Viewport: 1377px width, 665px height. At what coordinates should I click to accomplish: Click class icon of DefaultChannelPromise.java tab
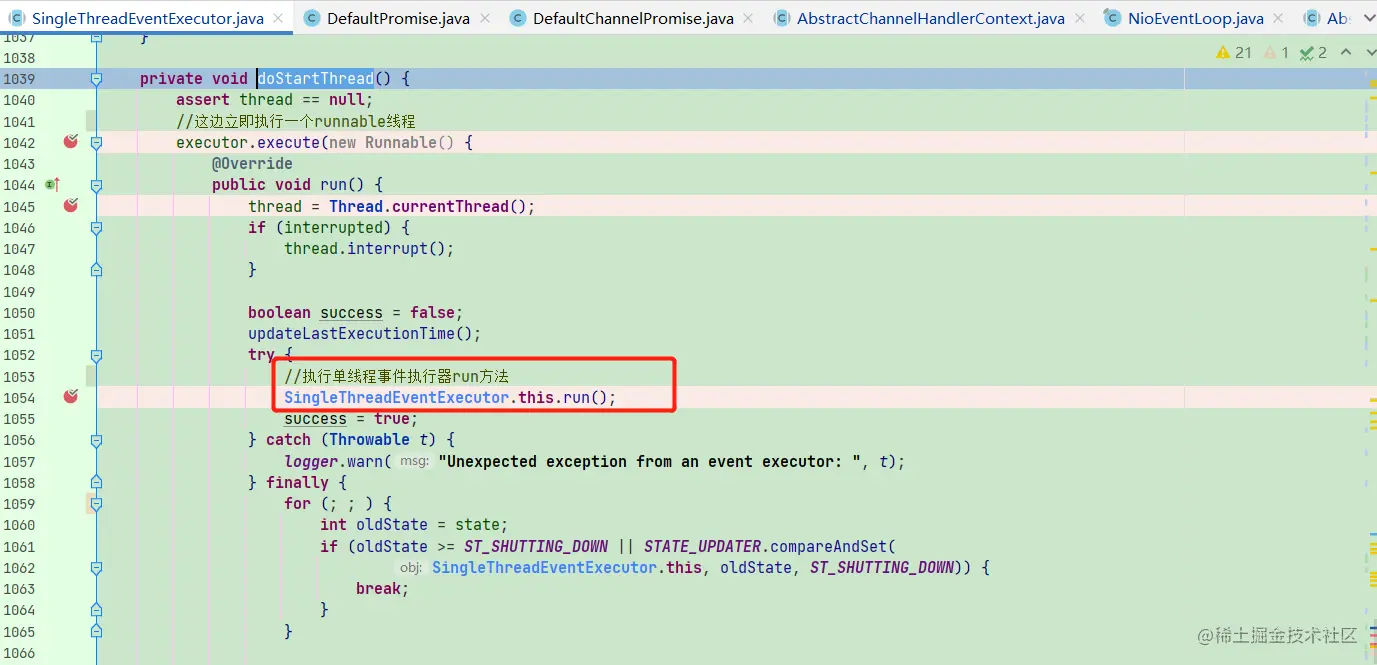(517, 19)
